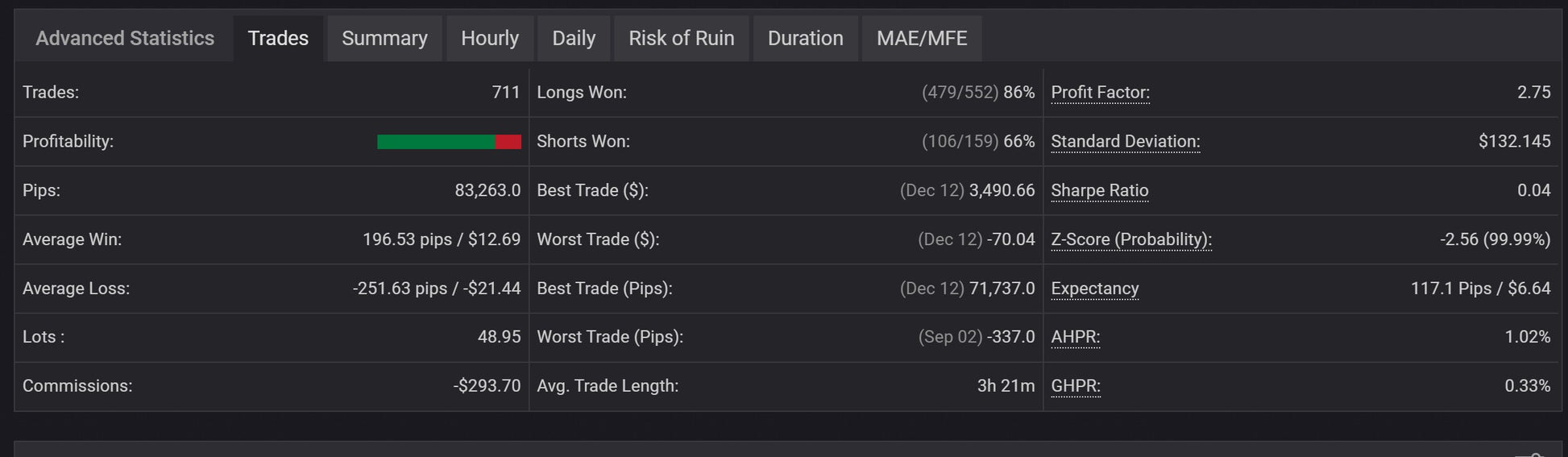
Task: Open the Standard Deviation definition link
Action: coord(1125,142)
